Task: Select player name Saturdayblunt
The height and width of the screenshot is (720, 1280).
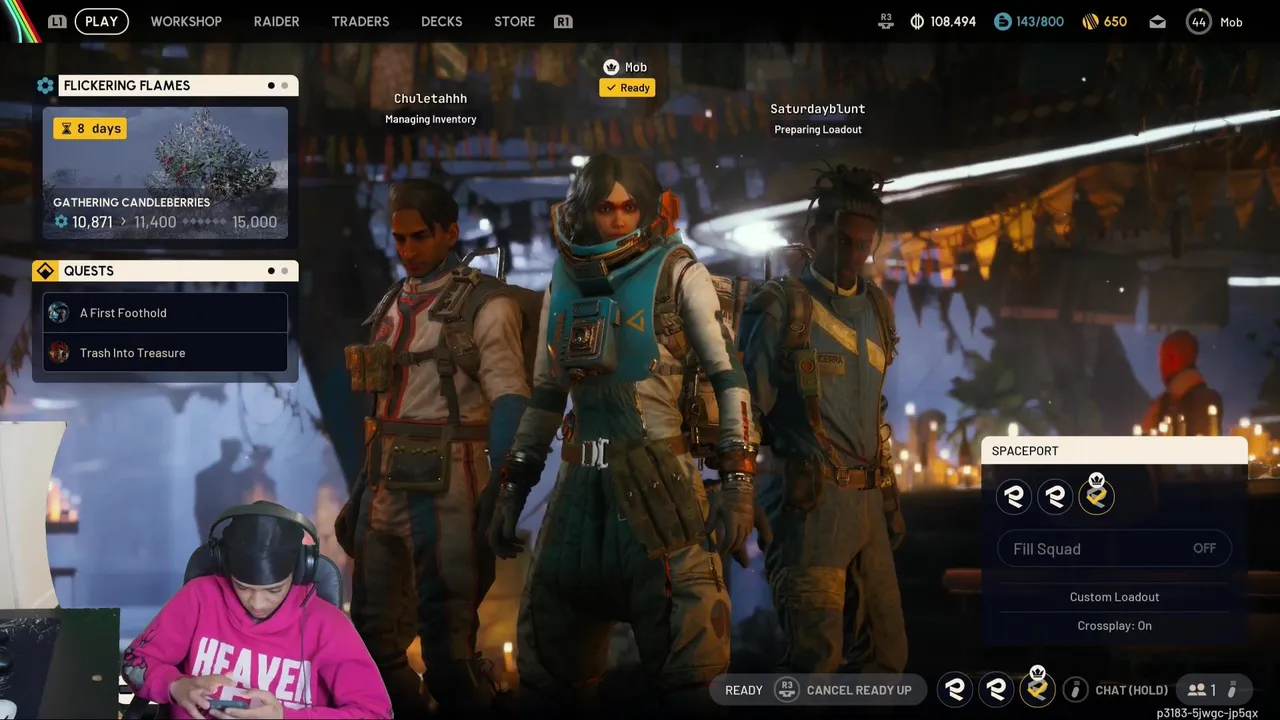Action: (x=817, y=109)
